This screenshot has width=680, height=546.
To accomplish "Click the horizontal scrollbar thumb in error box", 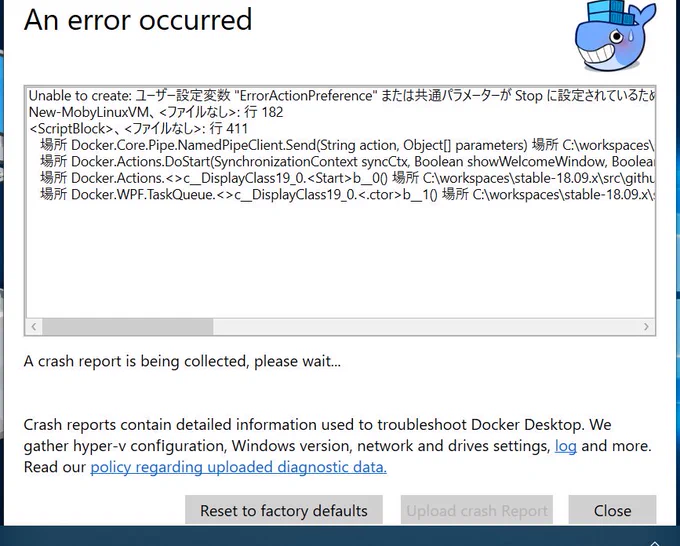I will pos(128,327).
